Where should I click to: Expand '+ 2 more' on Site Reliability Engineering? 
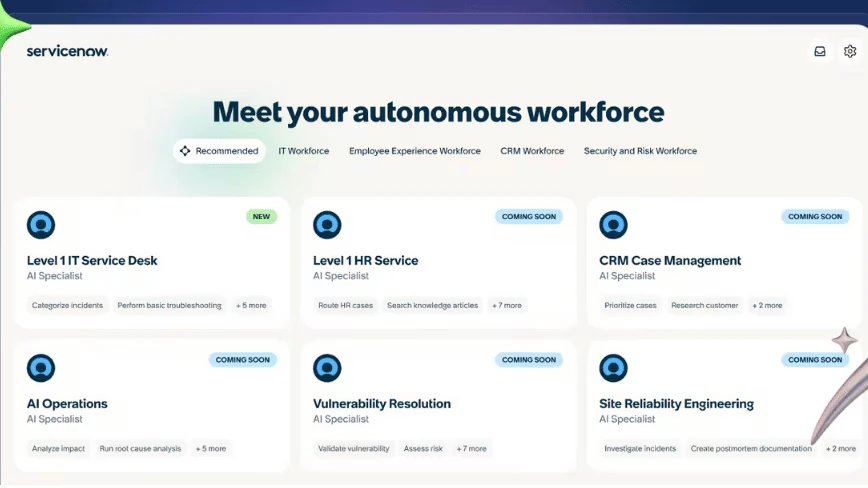841,449
